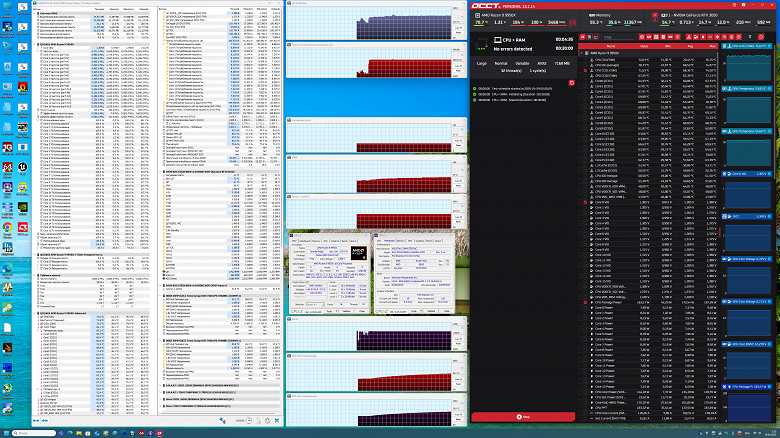The width and height of the screenshot is (780, 438).
Task: Open the OCCT icon in the taskbar
Action: [159, 434]
